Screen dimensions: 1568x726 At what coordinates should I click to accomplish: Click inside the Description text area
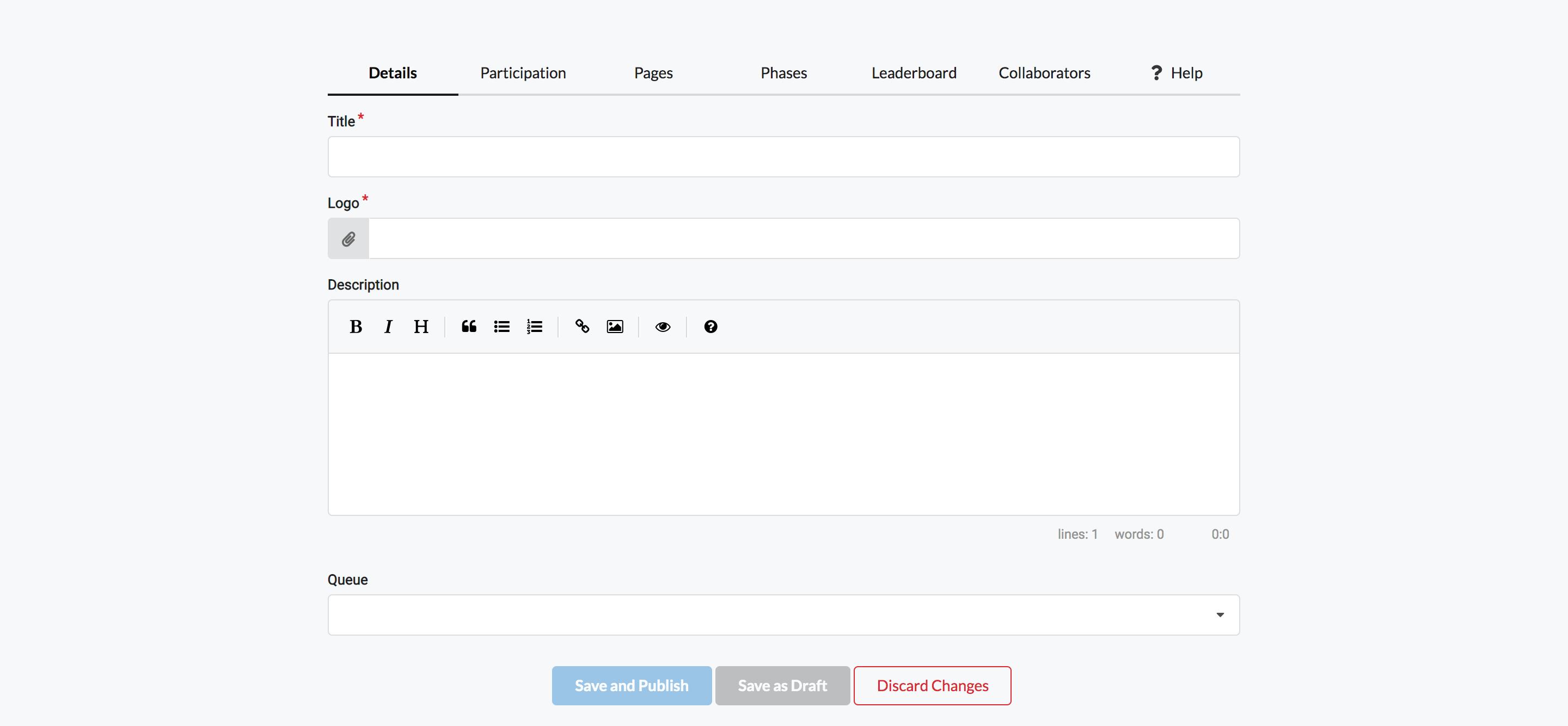coord(783,434)
